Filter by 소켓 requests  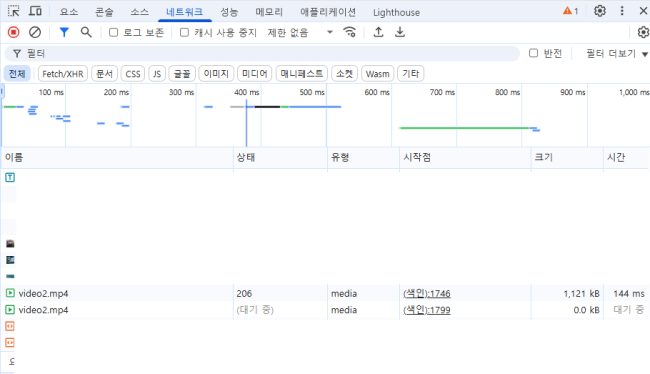tap(344, 74)
